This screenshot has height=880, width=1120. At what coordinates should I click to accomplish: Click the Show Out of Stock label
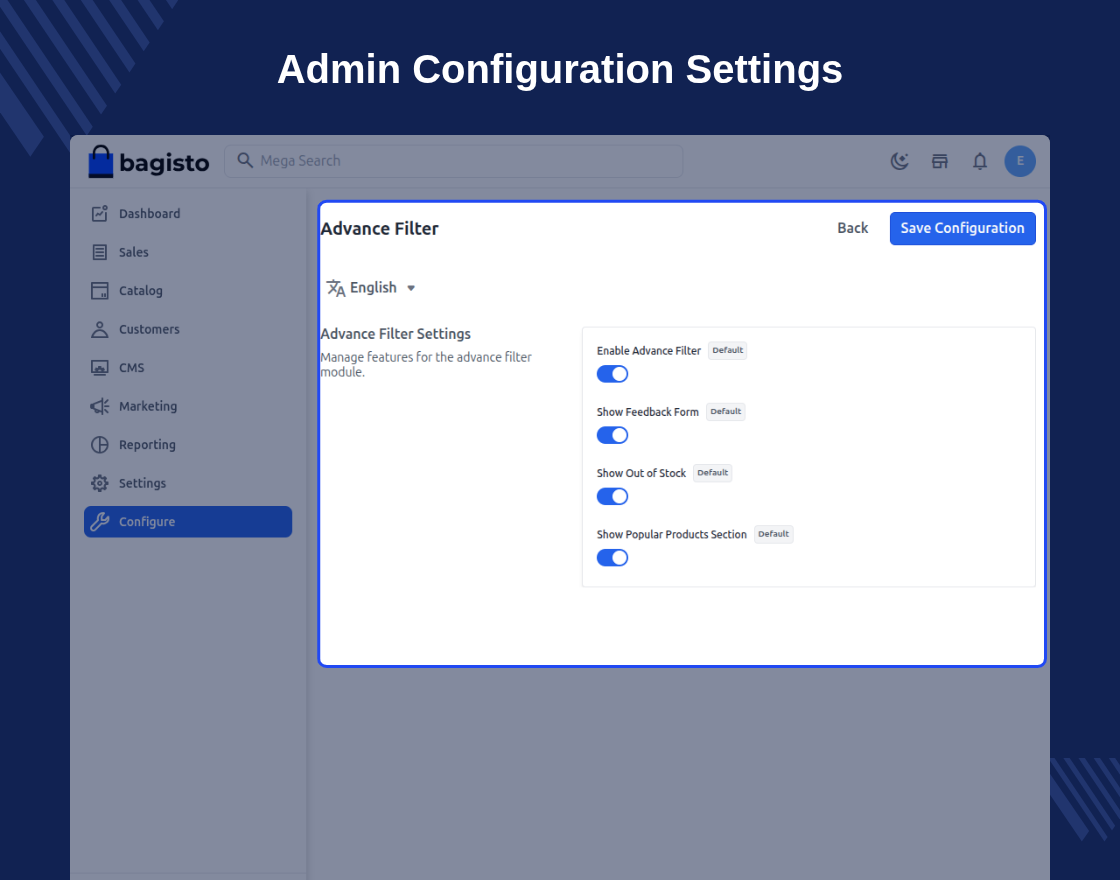tap(641, 474)
